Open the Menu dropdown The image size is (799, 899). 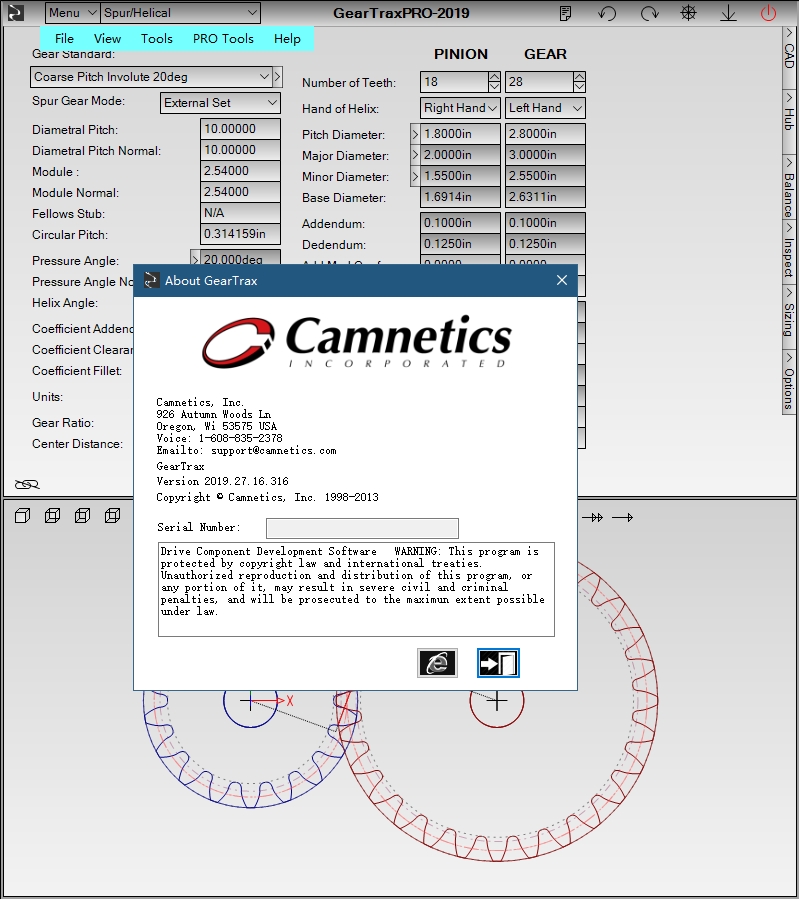(x=72, y=13)
